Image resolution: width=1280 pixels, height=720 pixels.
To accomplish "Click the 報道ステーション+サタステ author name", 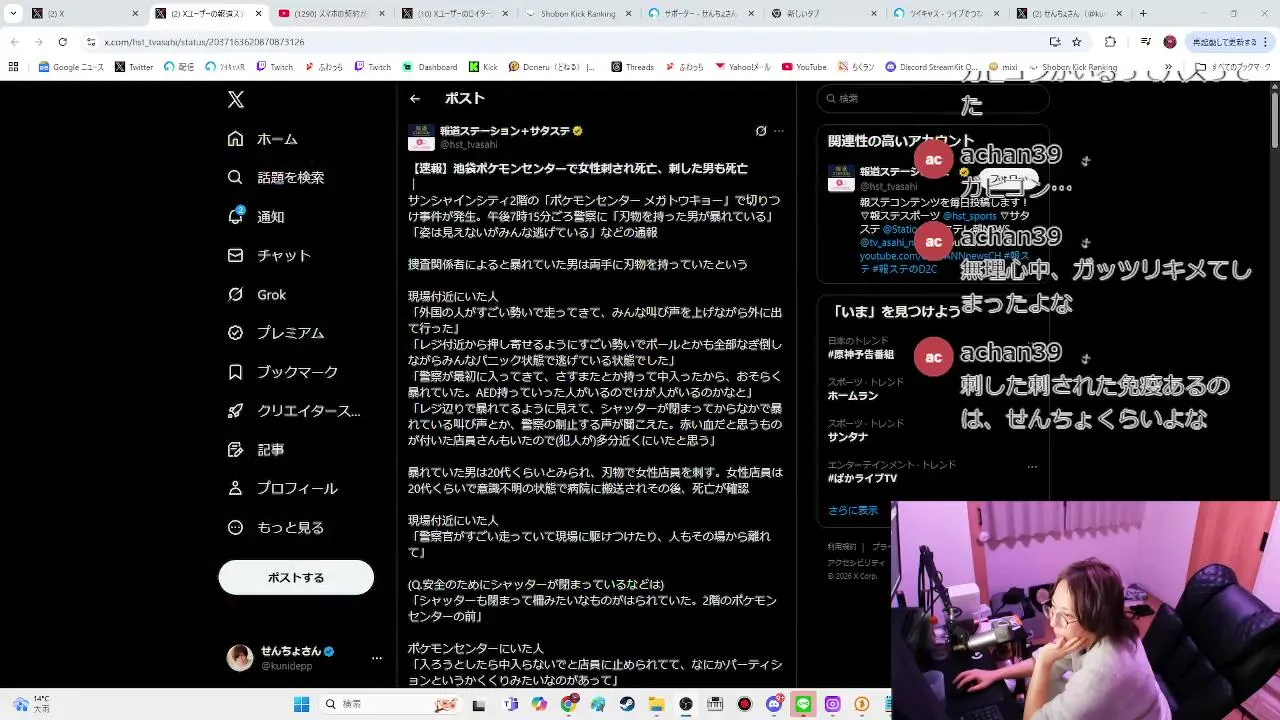I will tap(505, 131).
